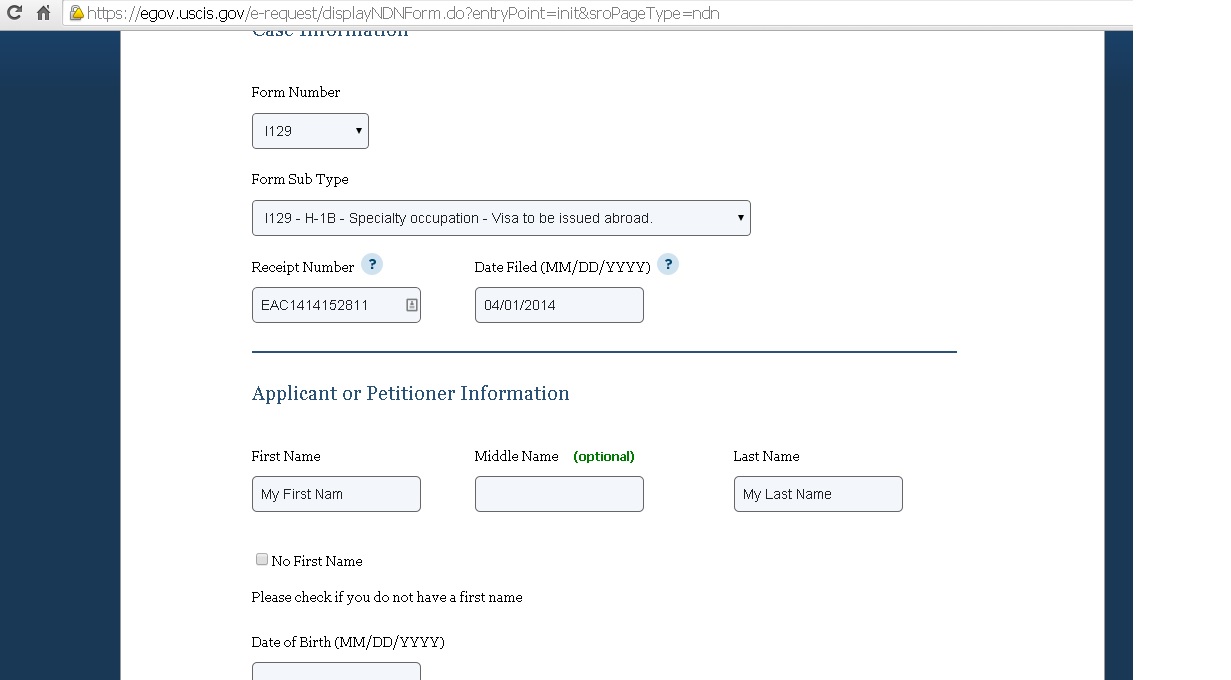Image resolution: width=1231 pixels, height=680 pixels.
Task: Expand the Form Sub Type dropdown
Action: tap(501, 218)
